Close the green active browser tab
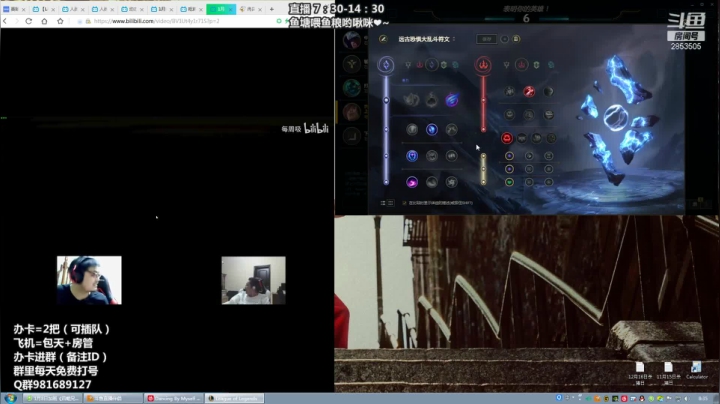 coord(231,9)
